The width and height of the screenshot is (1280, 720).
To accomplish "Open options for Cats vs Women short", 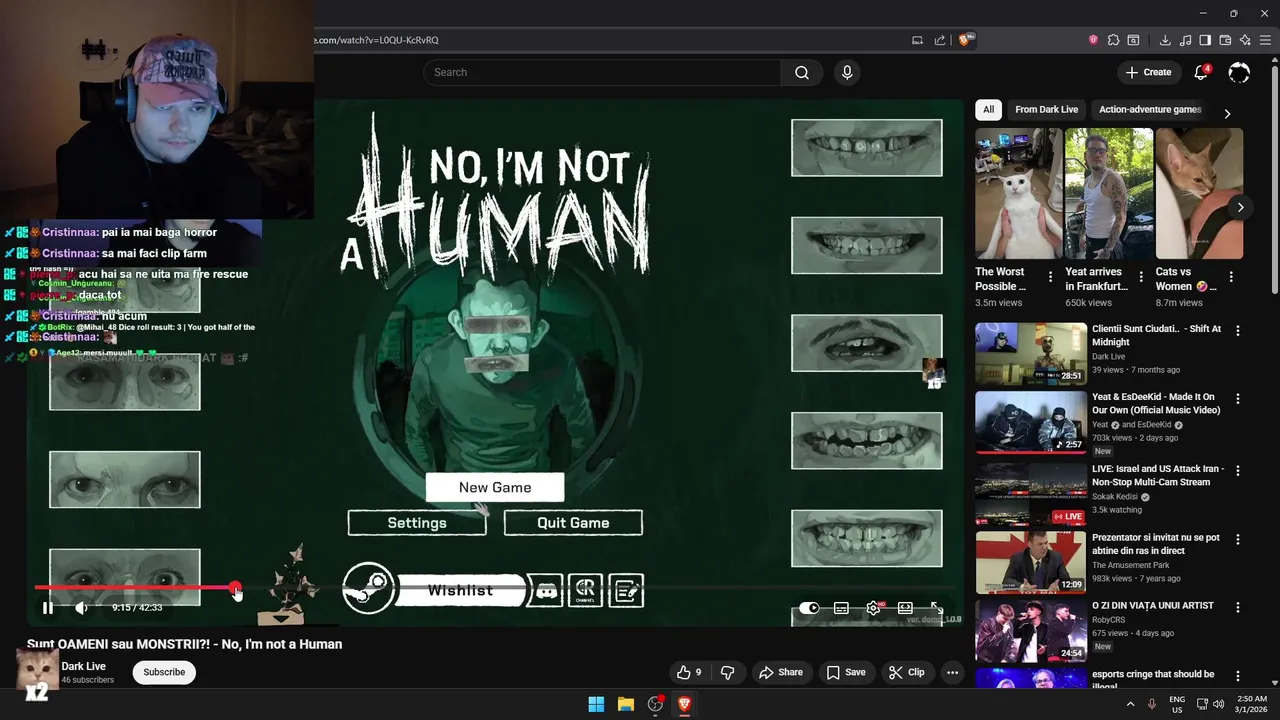I will tap(1231, 277).
